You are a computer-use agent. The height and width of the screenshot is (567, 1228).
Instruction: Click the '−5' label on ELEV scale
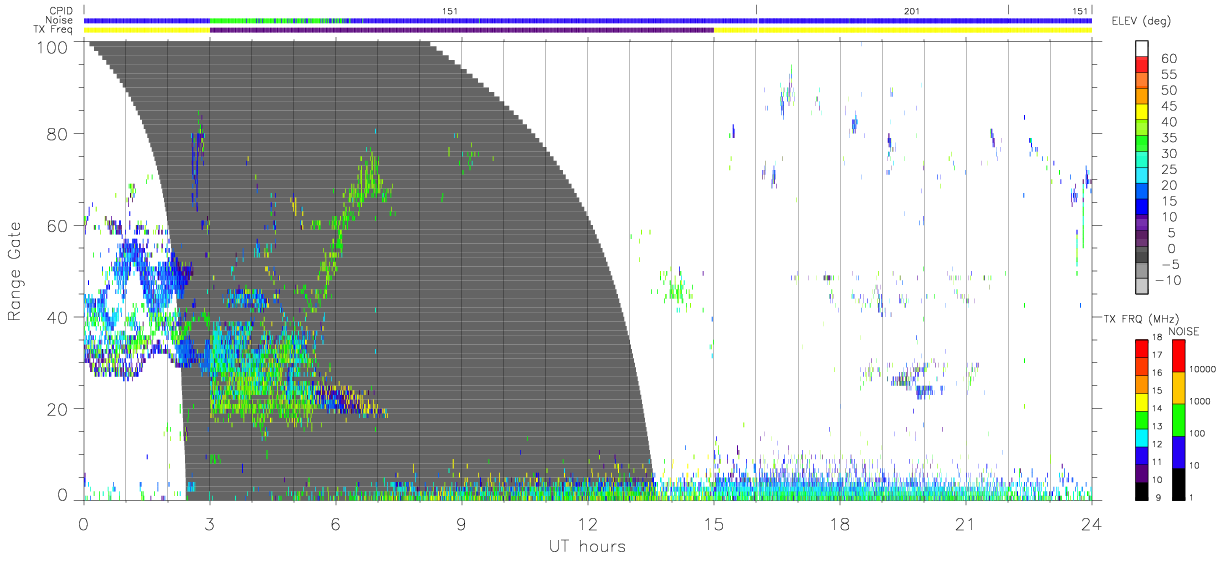(x=1173, y=265)
